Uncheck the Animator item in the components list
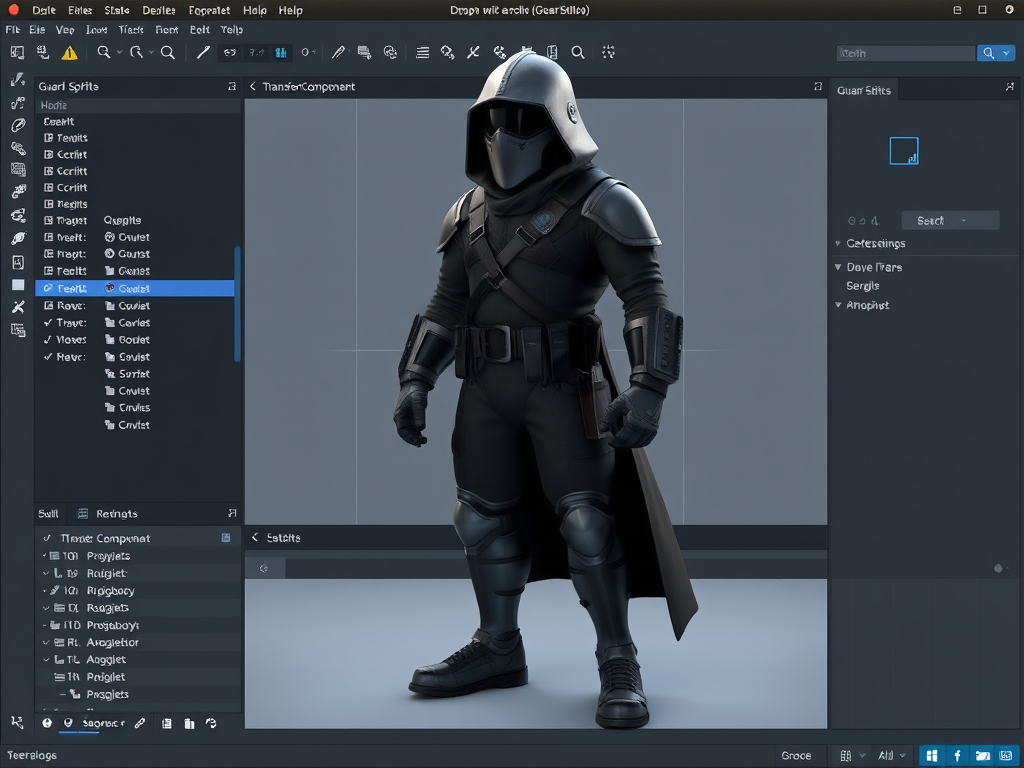1024x768 pixels. [x=45, y=642]
